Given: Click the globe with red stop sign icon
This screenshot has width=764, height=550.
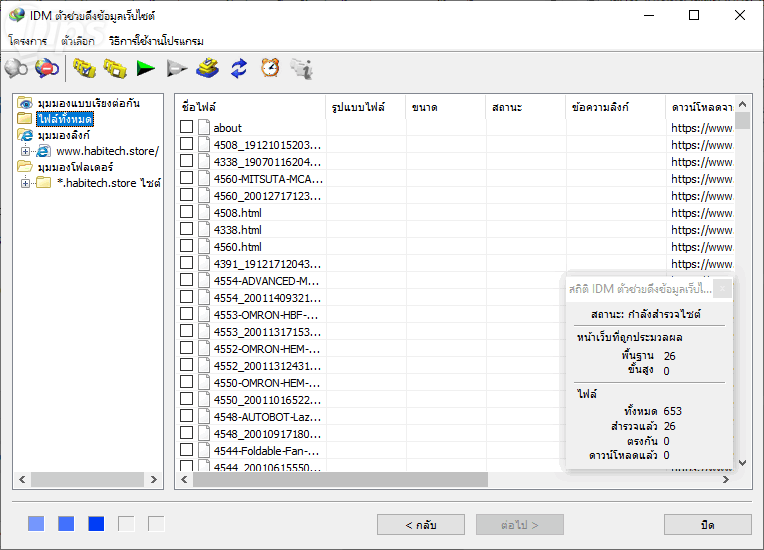Looking at the screenshot, I should tap(47, 68).
